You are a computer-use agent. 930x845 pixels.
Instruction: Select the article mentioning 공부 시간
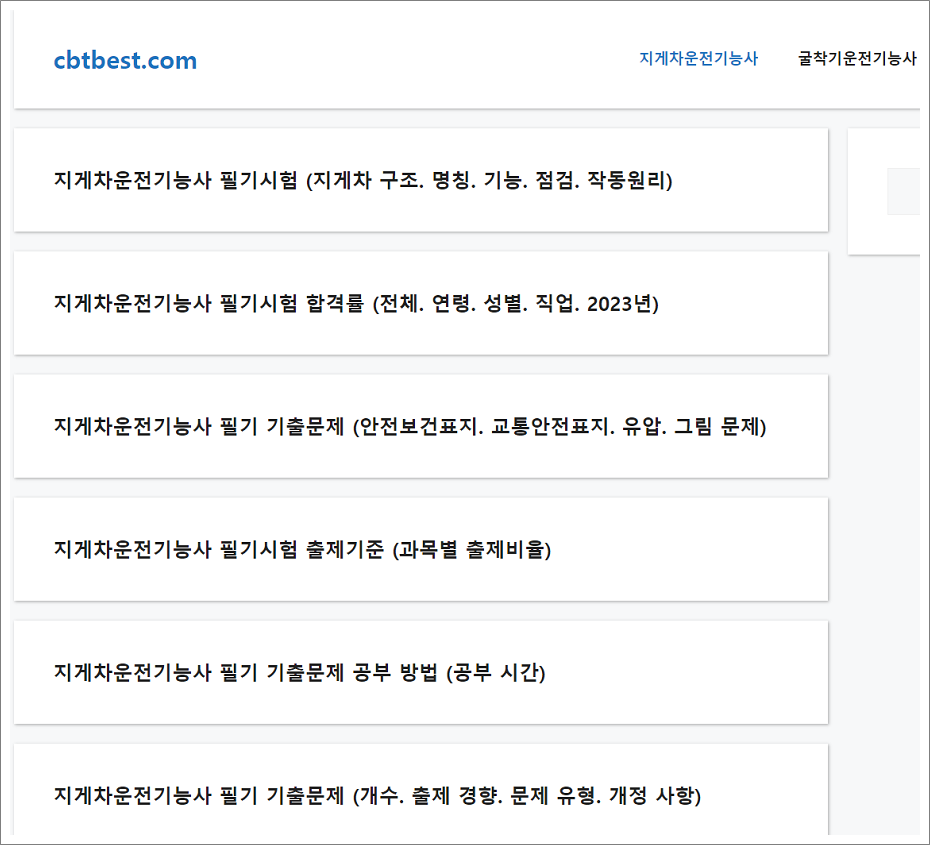pos(299,671)
